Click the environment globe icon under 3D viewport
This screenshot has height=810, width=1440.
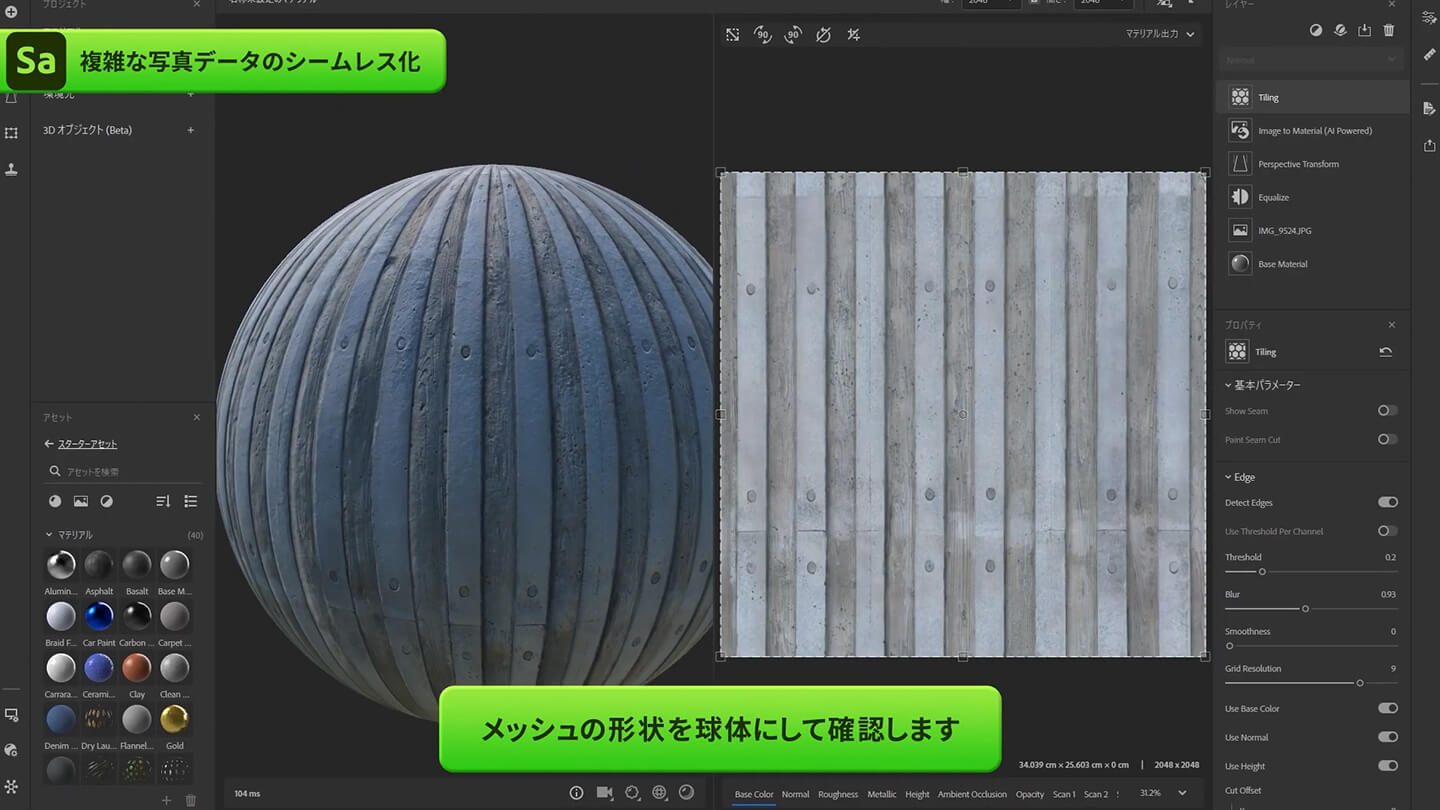point(659,793)
